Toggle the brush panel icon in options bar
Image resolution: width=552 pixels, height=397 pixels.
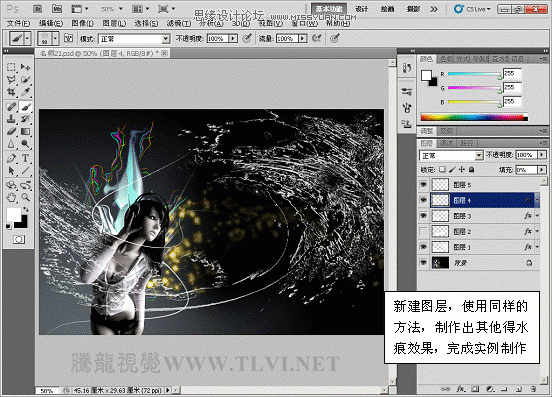click(68, 38)
